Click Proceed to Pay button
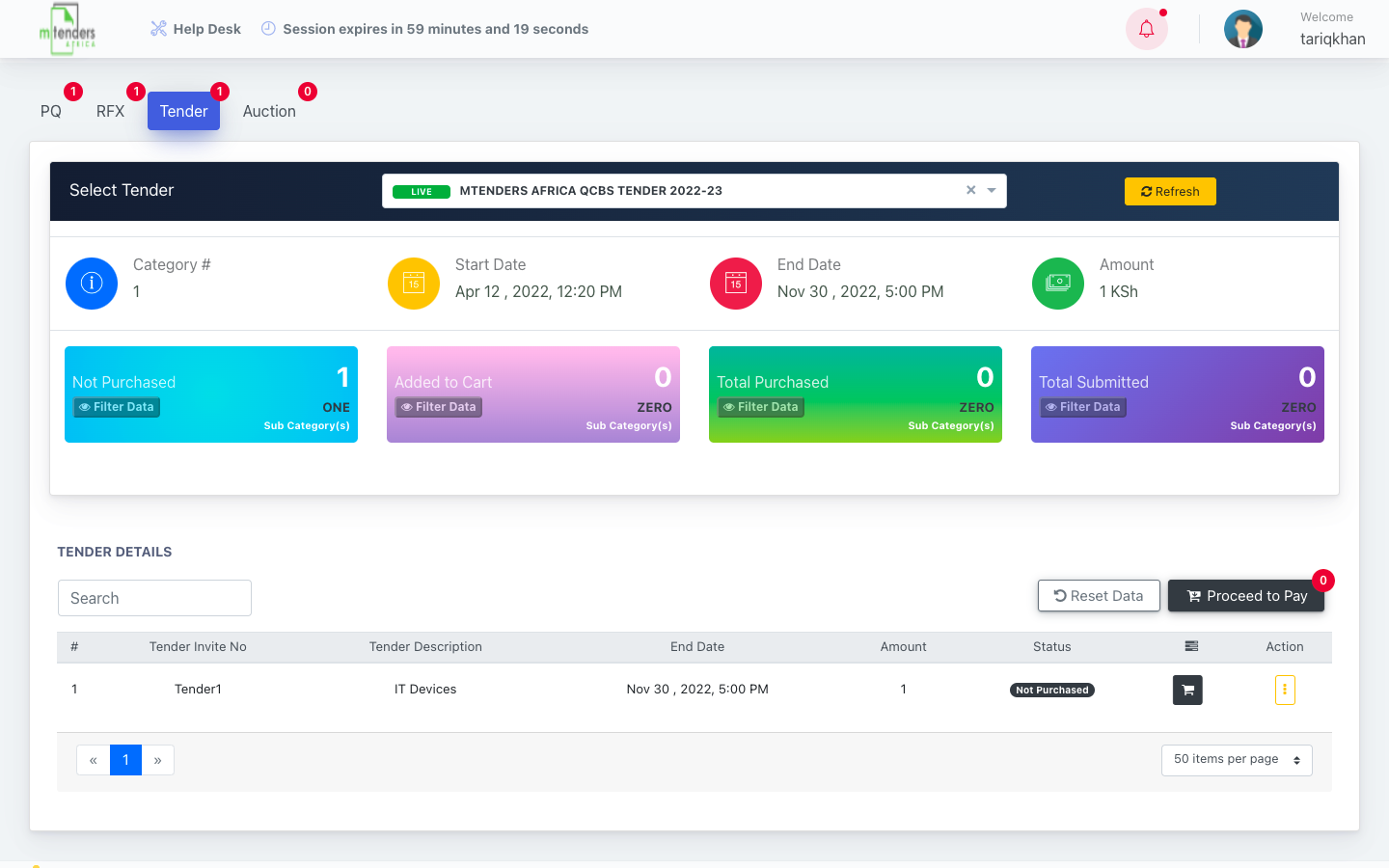 click(x=1246, y=596)
